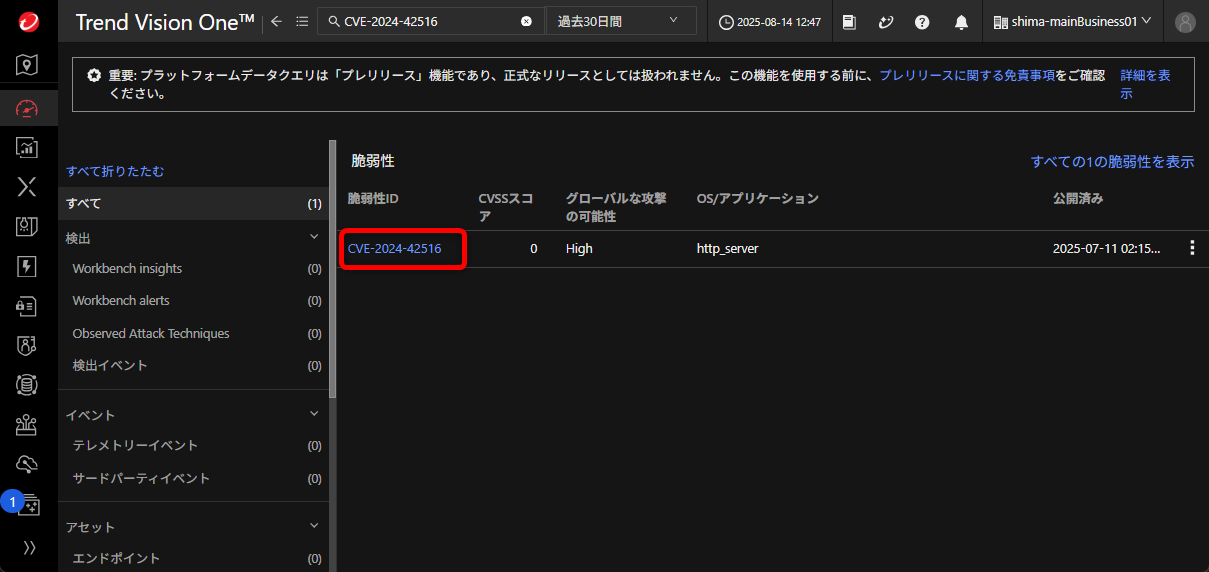
Task: Collapse the 検出 section chevron
Action: 314,237
